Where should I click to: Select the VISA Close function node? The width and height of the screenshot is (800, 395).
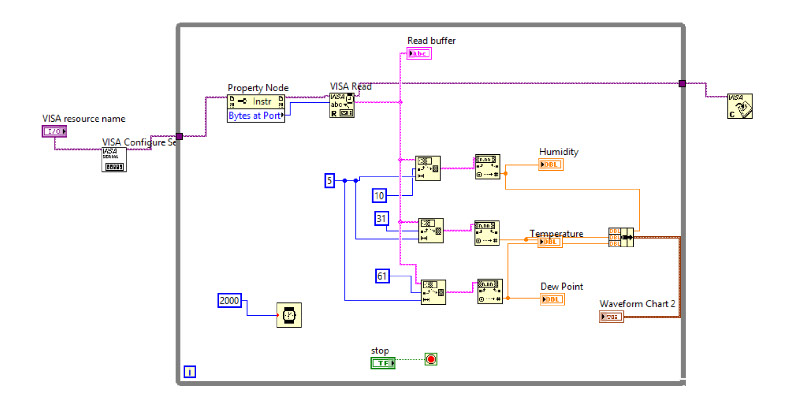[x=740, y=106]
